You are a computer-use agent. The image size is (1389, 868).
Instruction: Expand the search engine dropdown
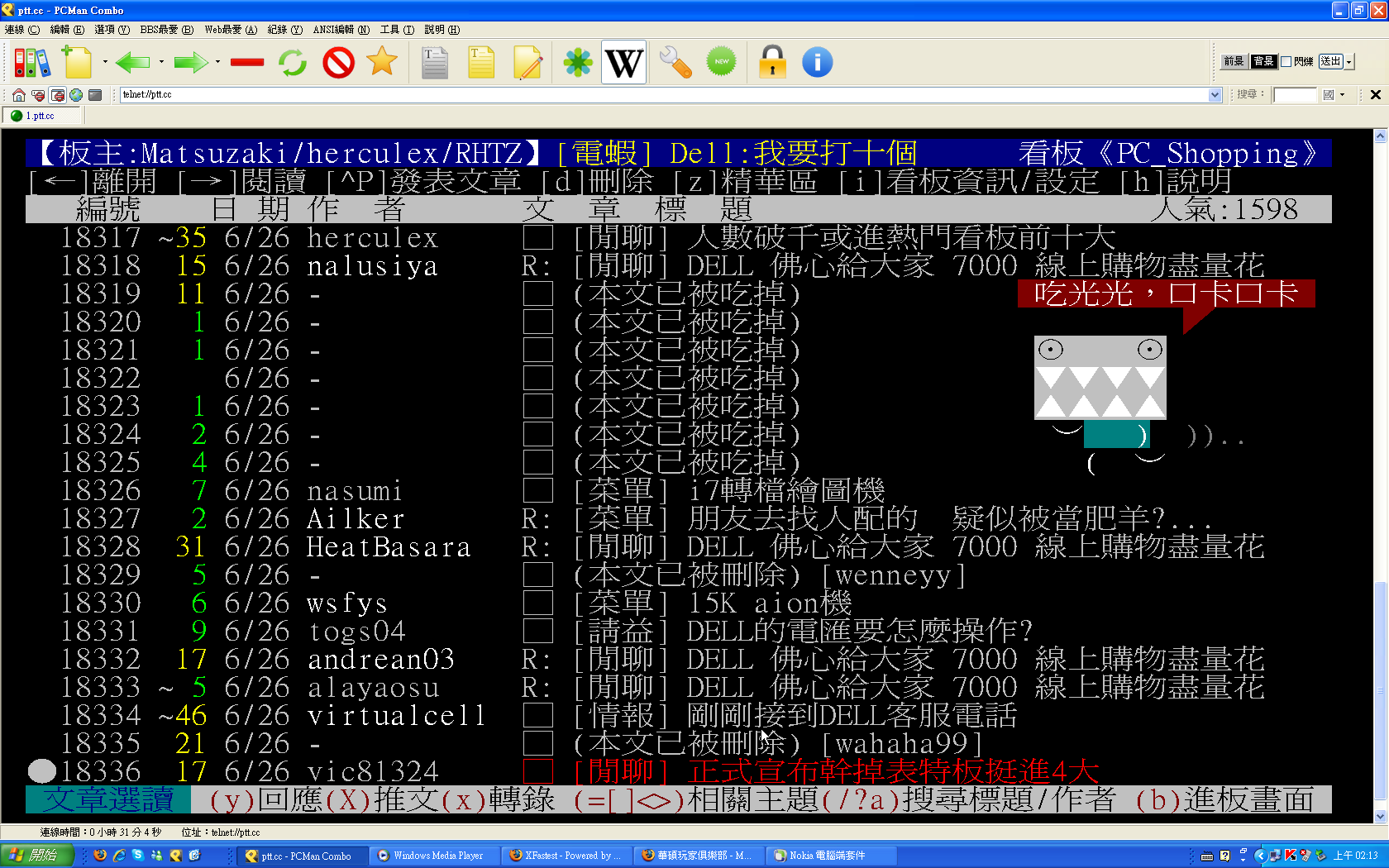pyautogui.click(x=1342, y=95)
